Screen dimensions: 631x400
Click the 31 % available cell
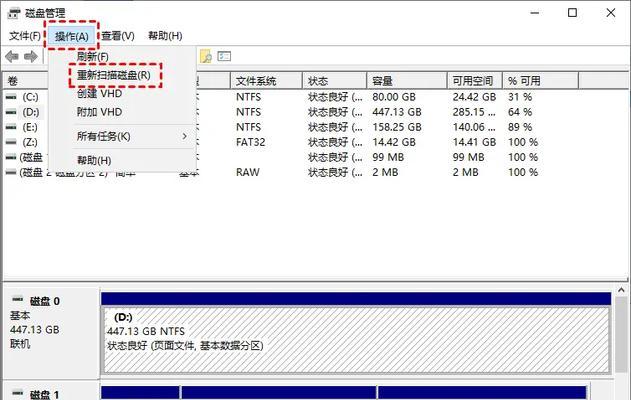[x=520, y=97]
